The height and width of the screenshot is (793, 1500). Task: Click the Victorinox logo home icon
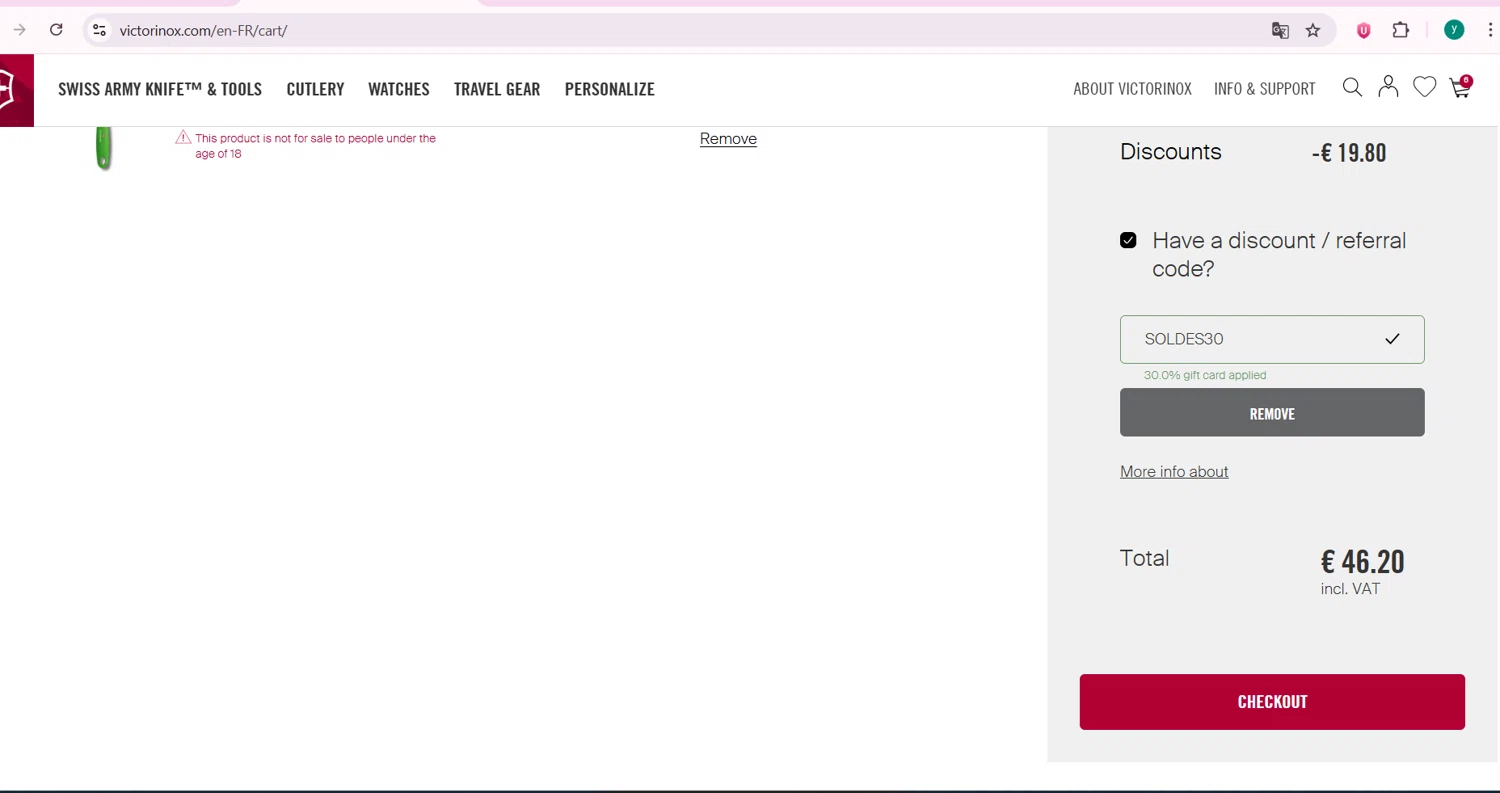16,90
